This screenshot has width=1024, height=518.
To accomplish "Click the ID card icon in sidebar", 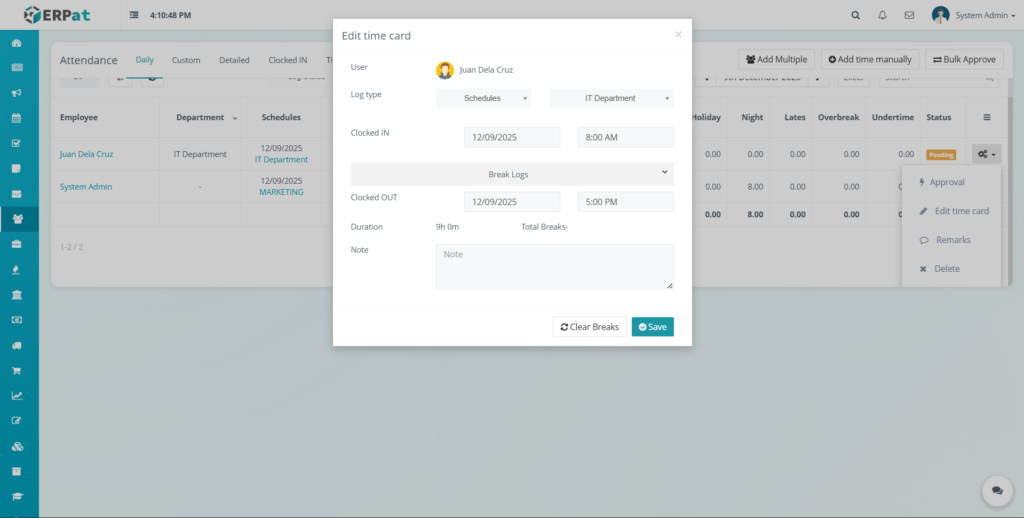I will click(x=17, y=67).
